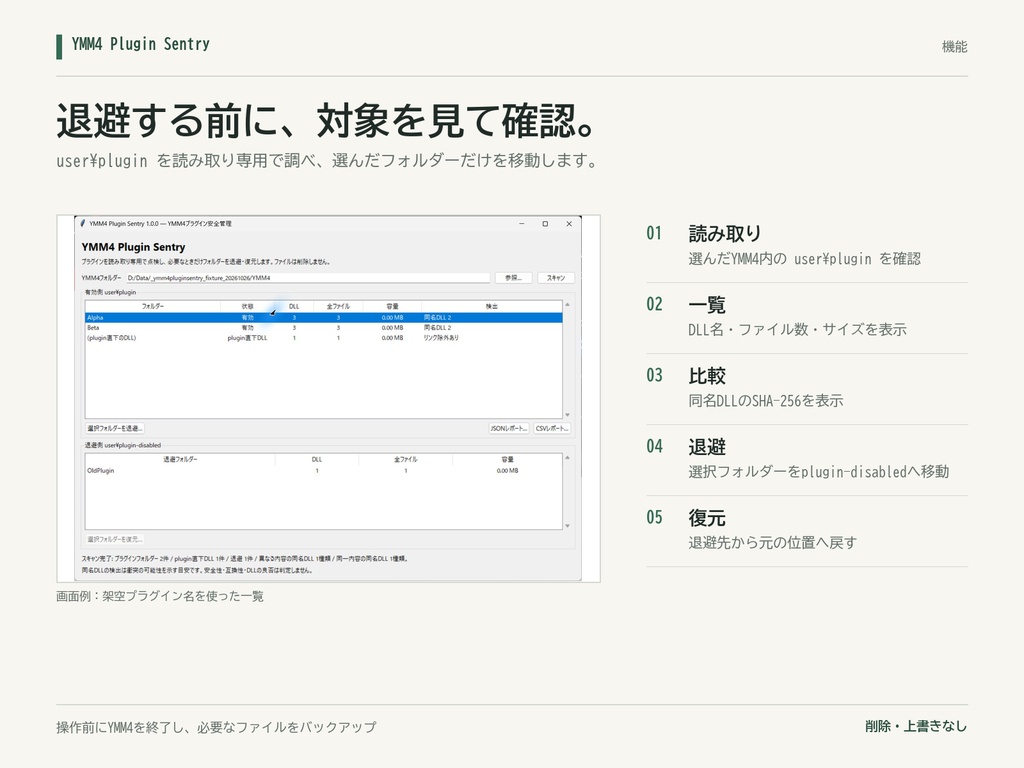1024x768 pixels.
Task: Click the 02 一覧 feature heading
Action: (x=707, y=304)
